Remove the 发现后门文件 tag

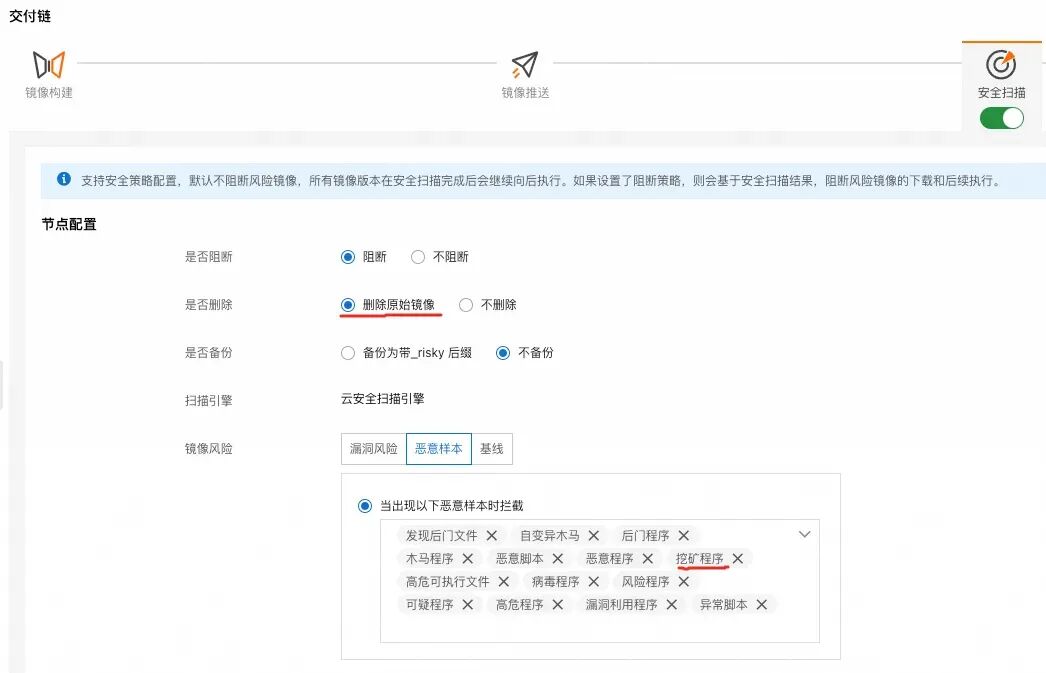491,535
